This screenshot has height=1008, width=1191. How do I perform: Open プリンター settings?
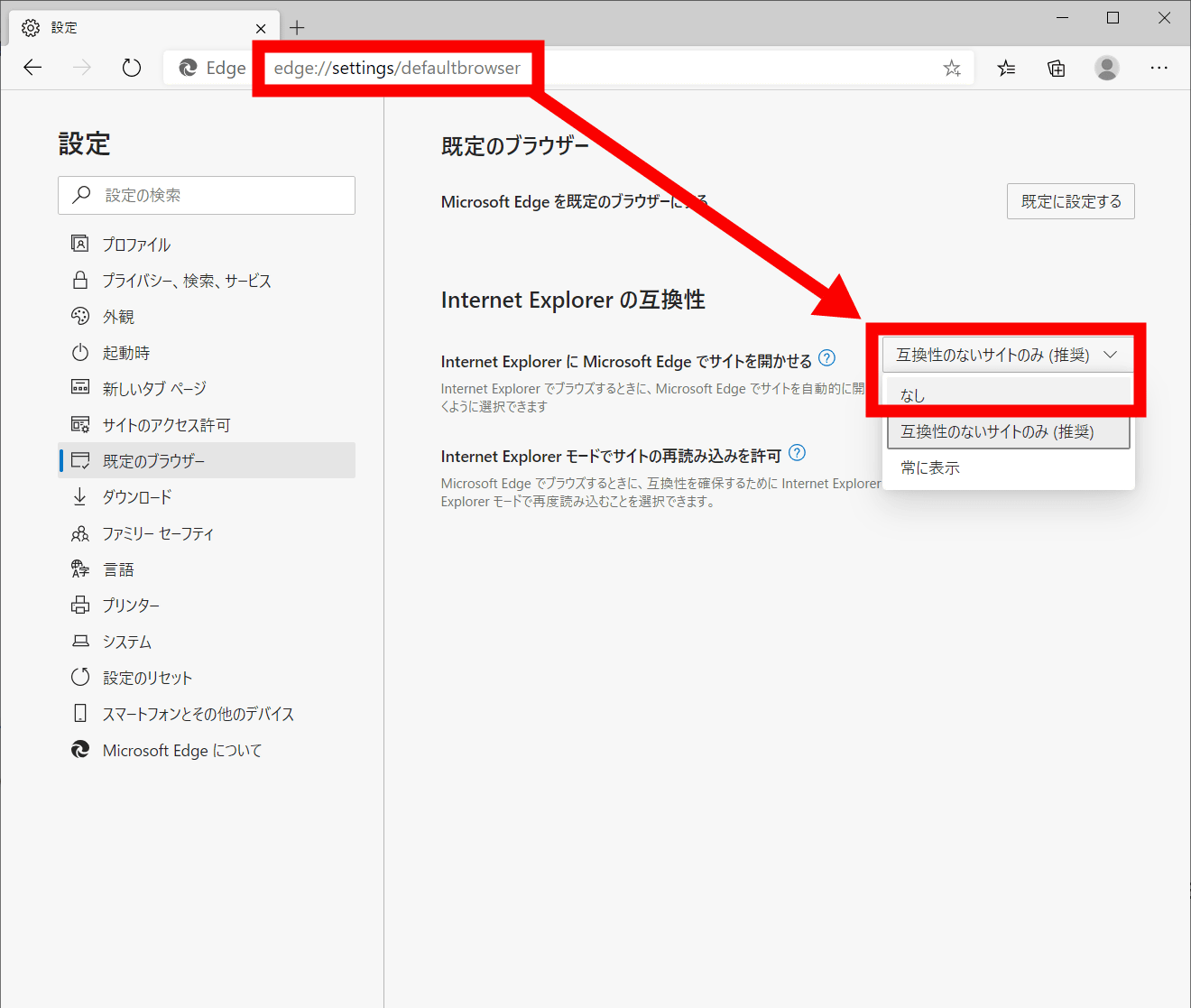(x=207, y=606)
